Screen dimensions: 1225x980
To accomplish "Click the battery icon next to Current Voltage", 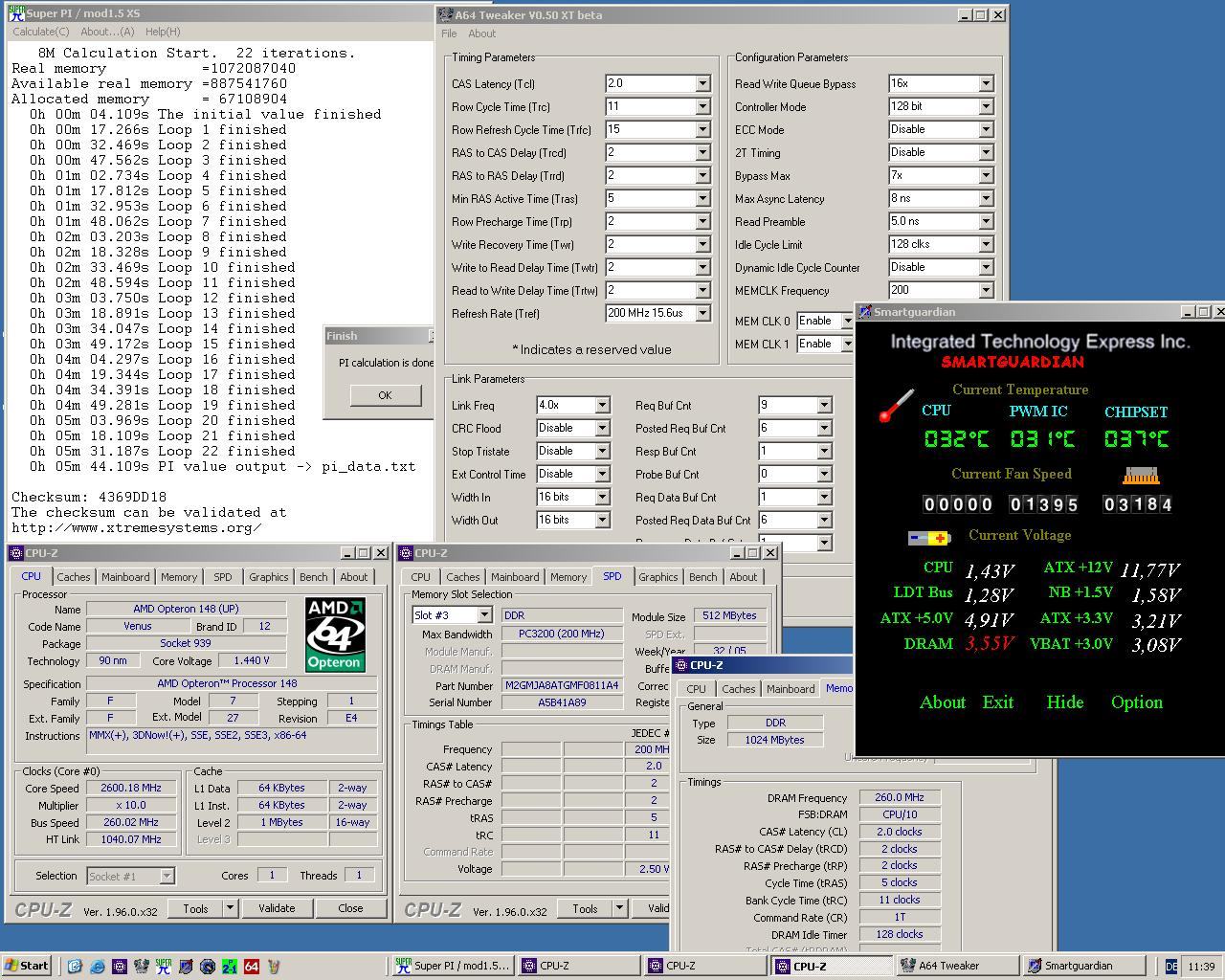I will tap(928, 538).
